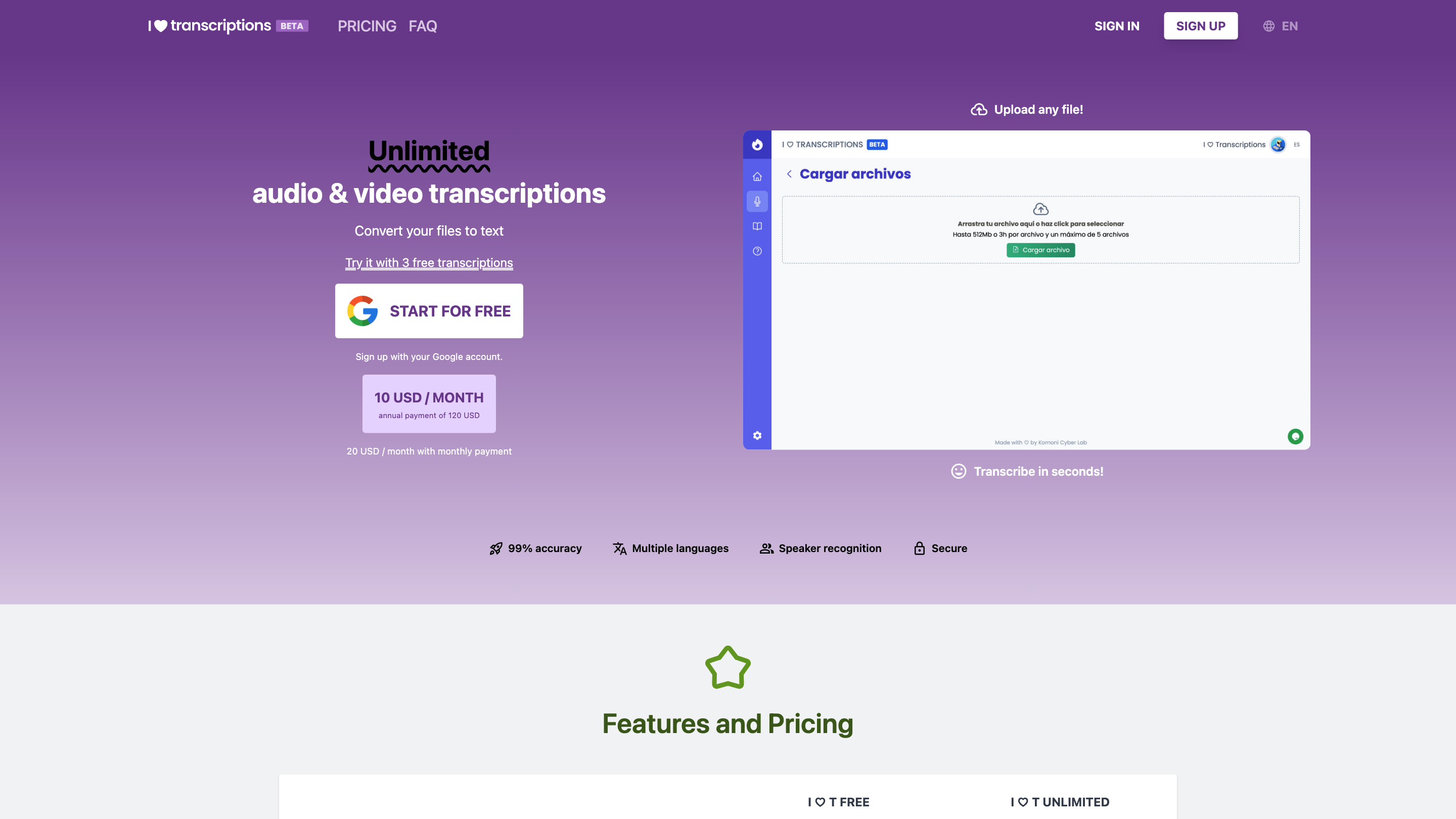Open the book icon in sidebar
This screenshot has width=1456, height=819.
[x=757, y=226]
